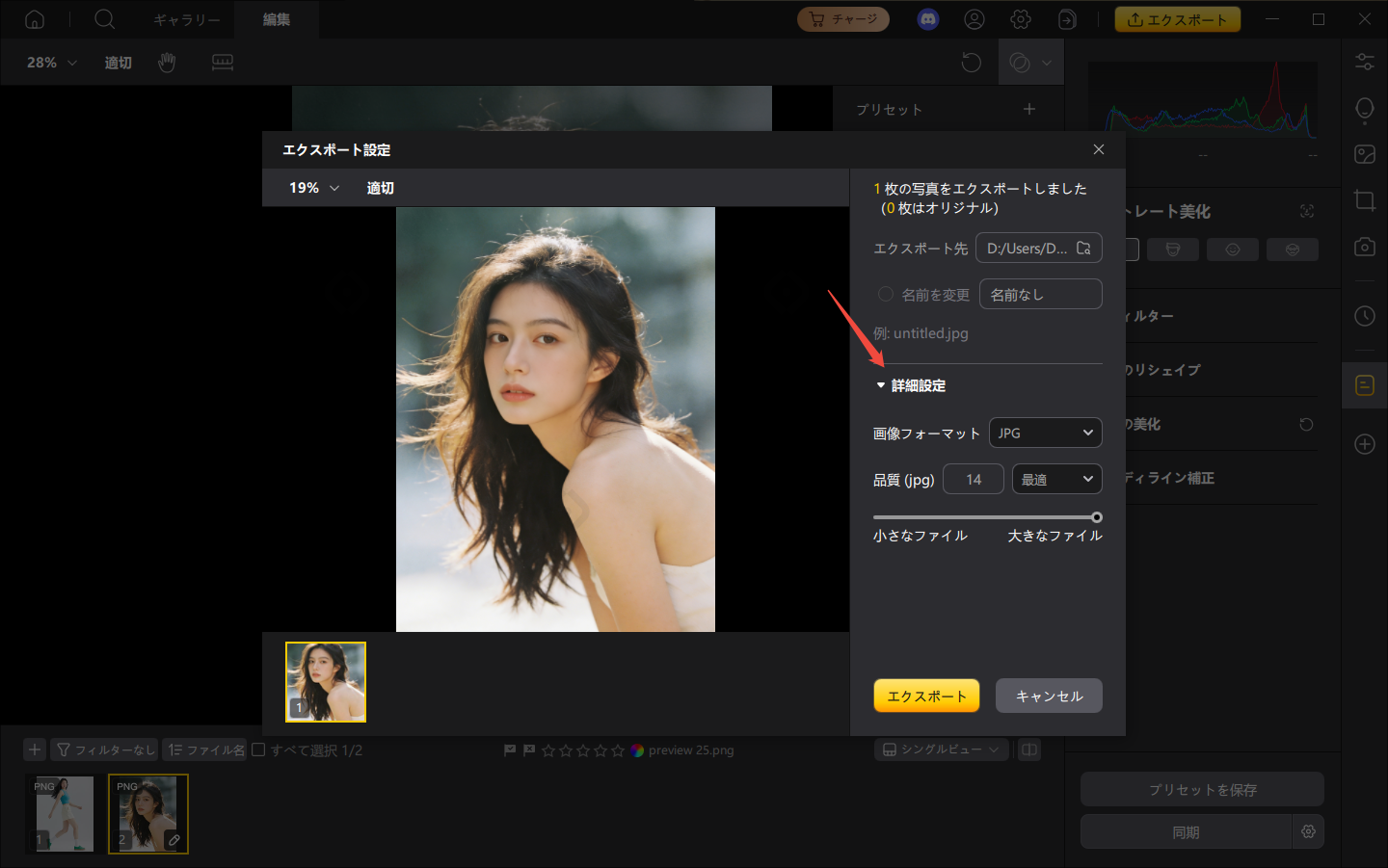
Task: Select the hand pan tool
Action: 167,63
